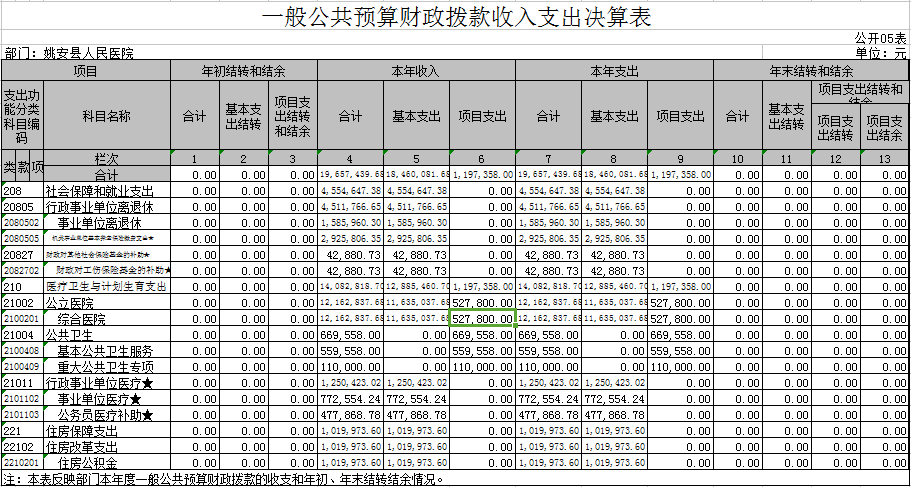
Task: Click the 栏次 row label cell
Action: [x=107, y=159]
